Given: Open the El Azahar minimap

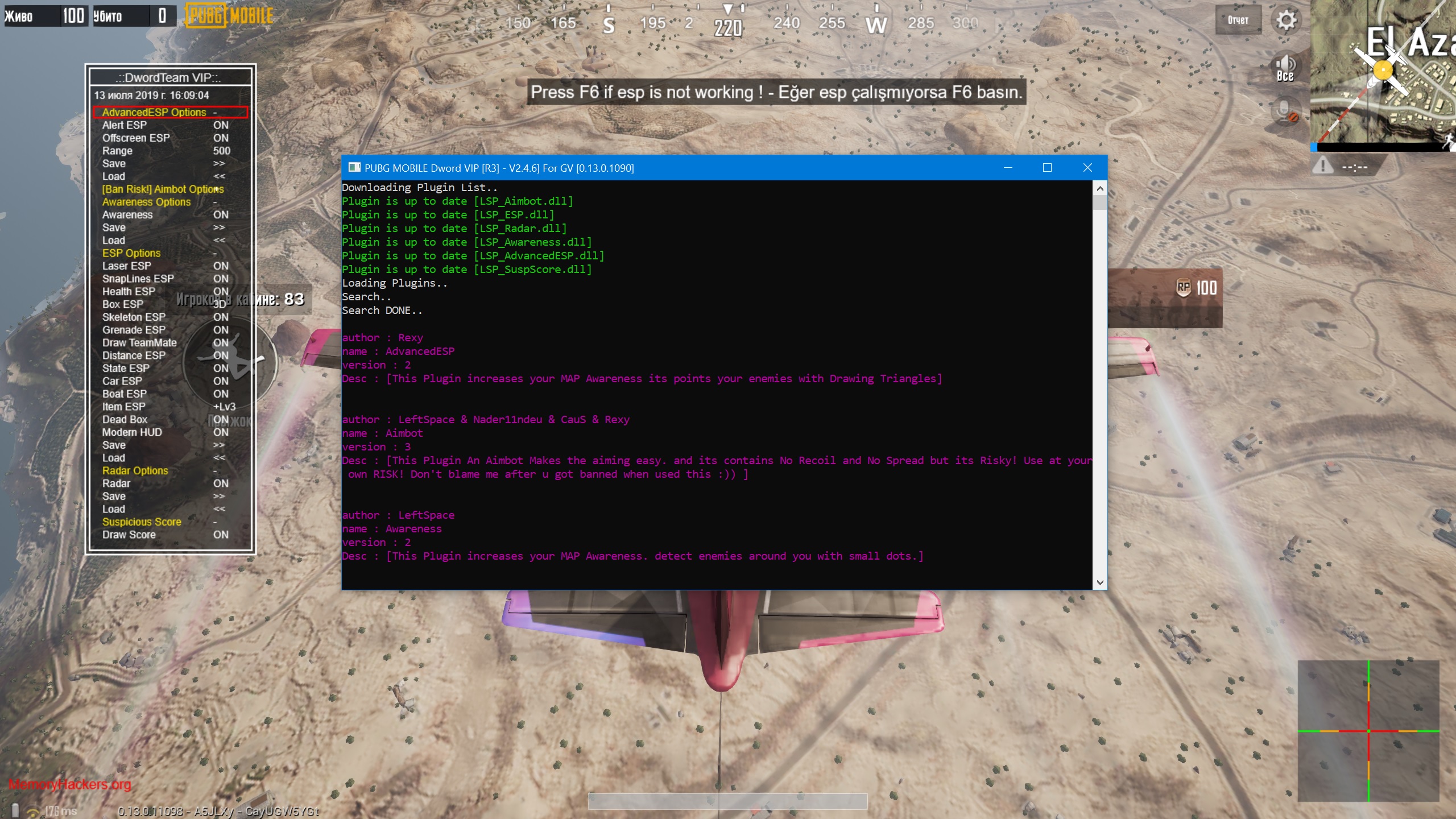Looking at the screenshot, I should click(x=1383, y=74).
